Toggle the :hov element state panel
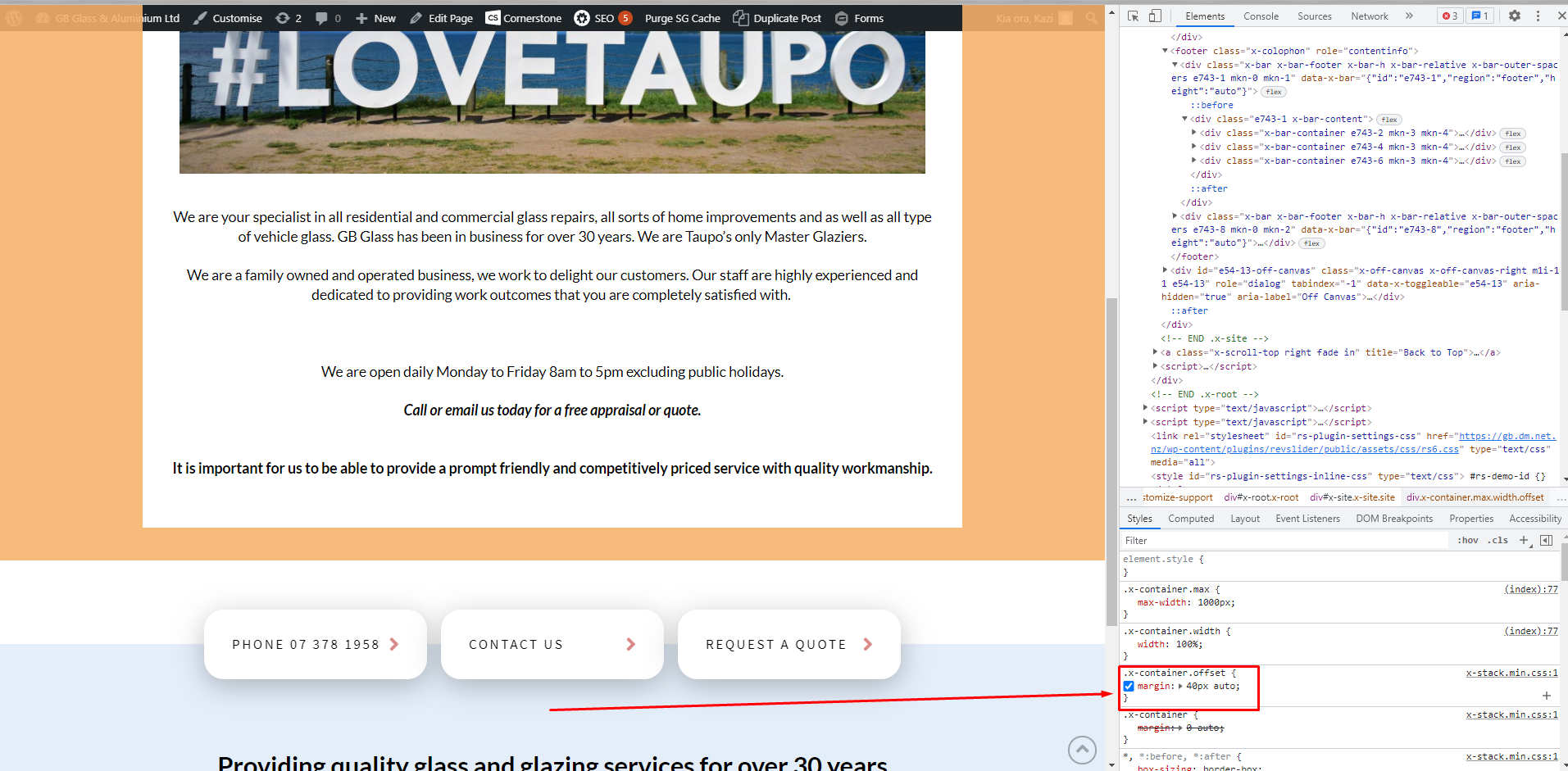Image resolution: width=1568 pixels, height=771 pixels. coord(1467,540)
